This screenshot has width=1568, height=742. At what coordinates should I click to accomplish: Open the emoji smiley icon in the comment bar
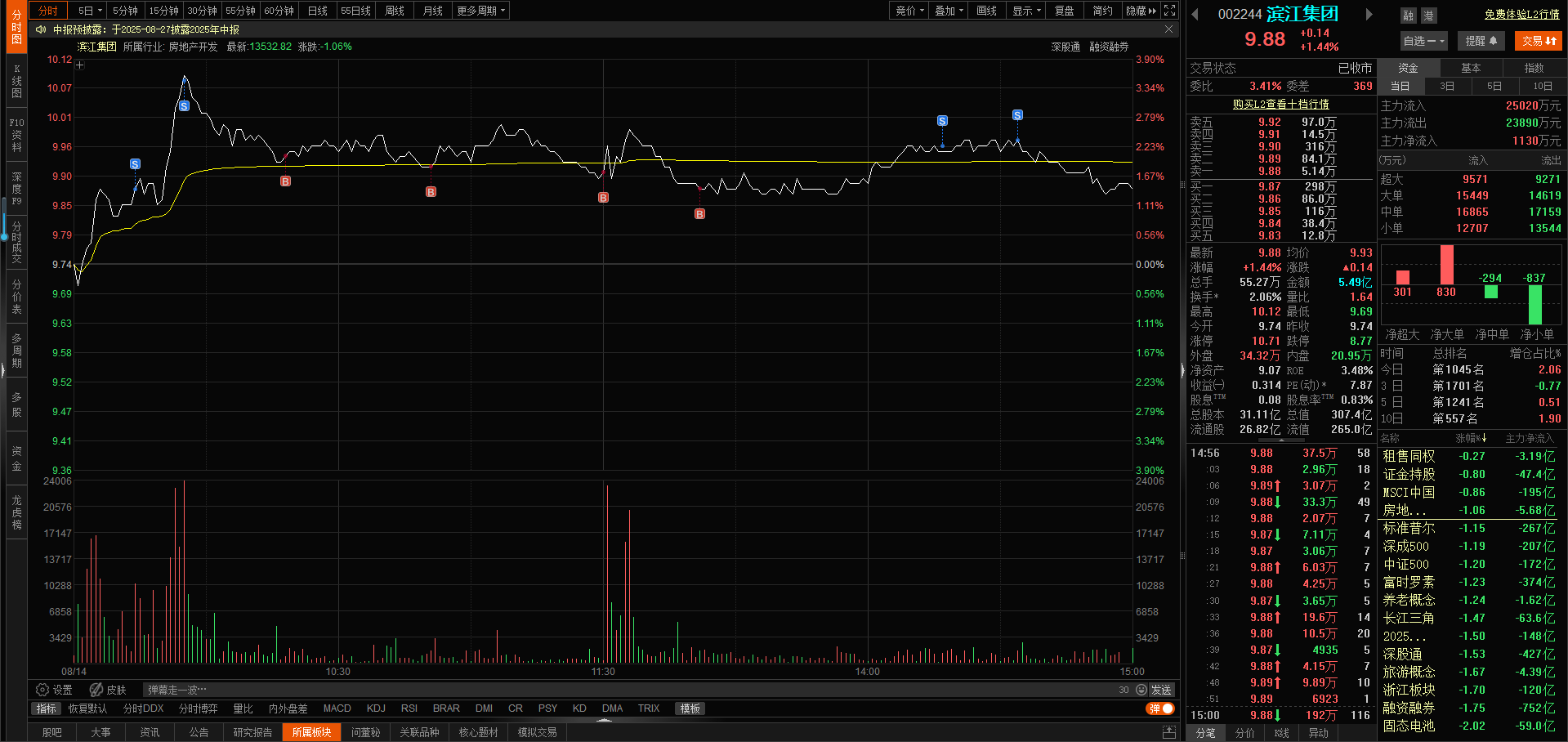pos(1141,690)
